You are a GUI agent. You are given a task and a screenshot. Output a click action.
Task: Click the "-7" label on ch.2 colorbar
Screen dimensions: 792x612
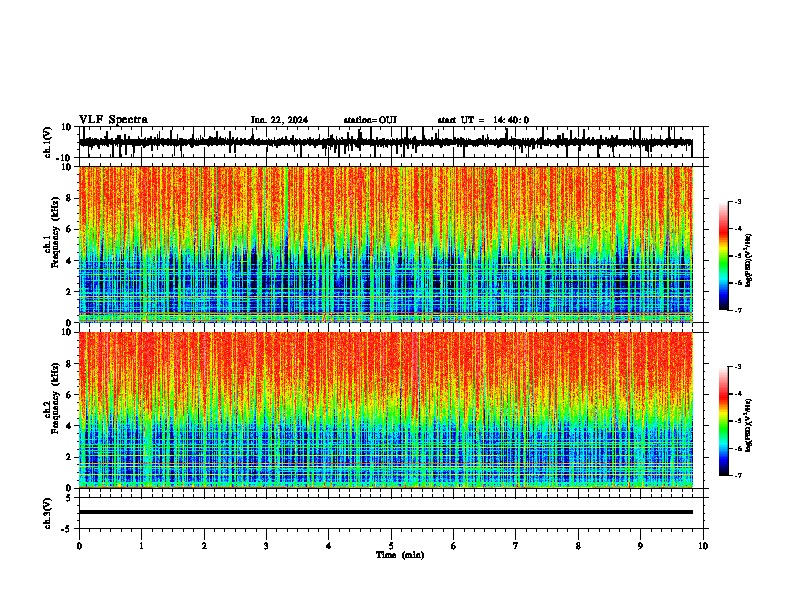(x=737, y=476)
